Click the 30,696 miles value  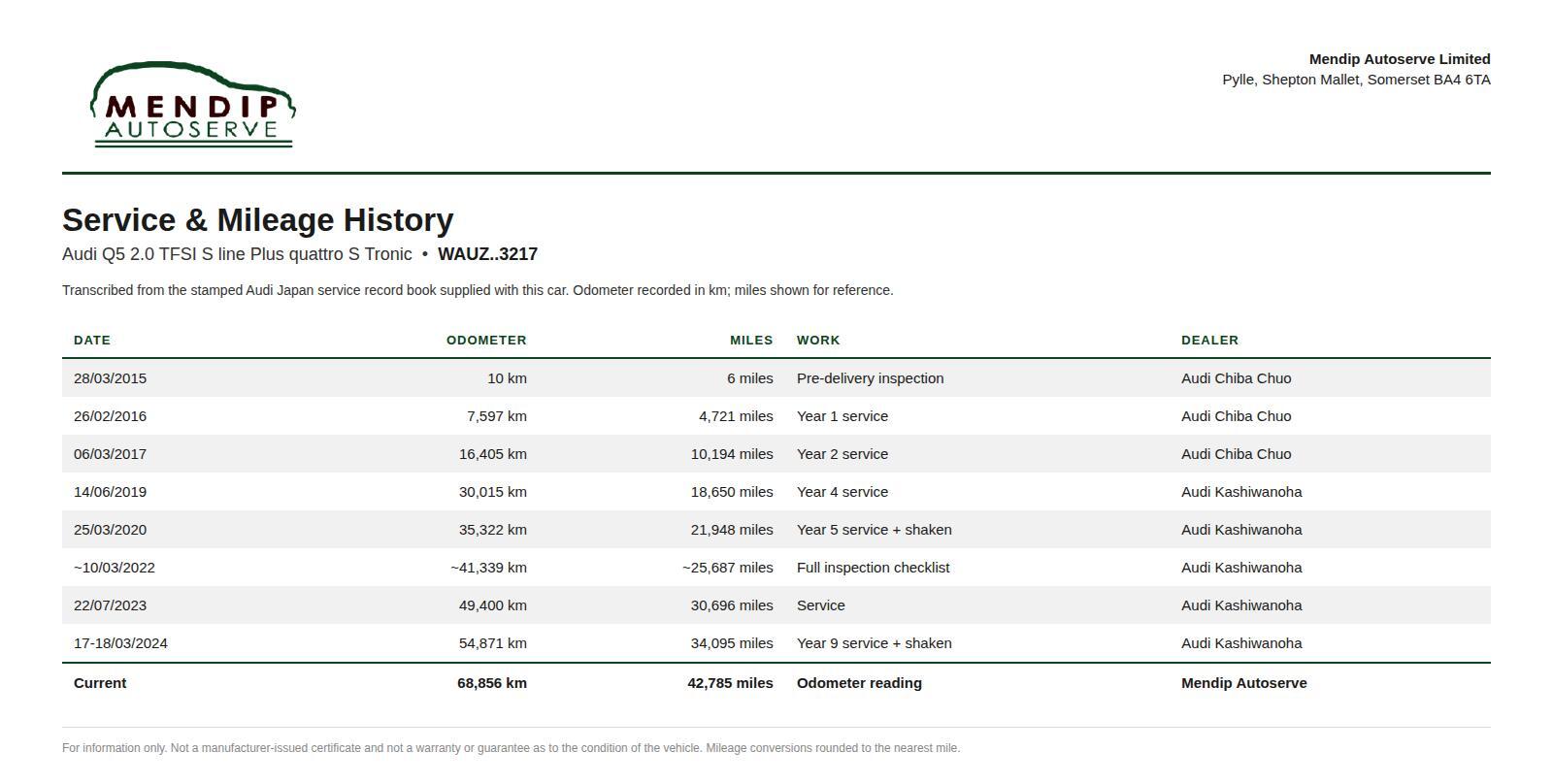[x=732, y=605]
